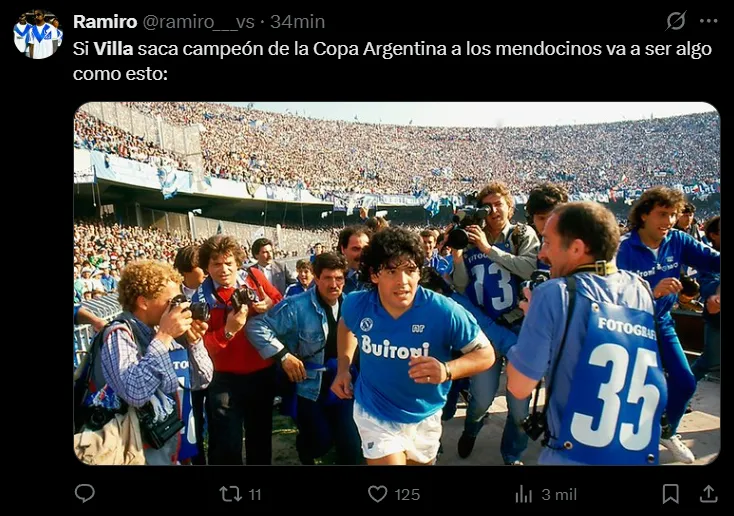Click the Grok explain-post icon

pos(676,21)
